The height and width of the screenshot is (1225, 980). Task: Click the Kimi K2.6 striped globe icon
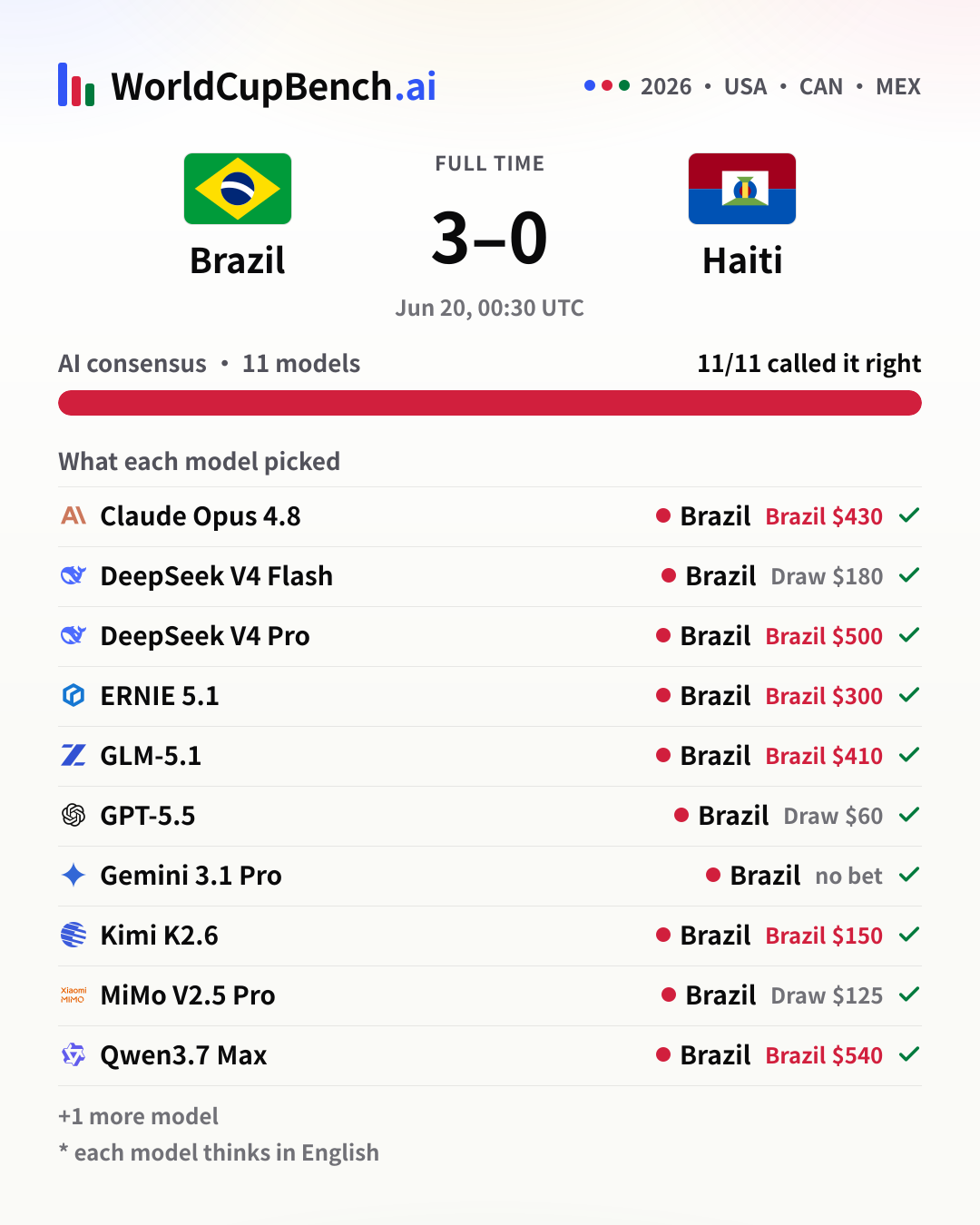point(73,935)
